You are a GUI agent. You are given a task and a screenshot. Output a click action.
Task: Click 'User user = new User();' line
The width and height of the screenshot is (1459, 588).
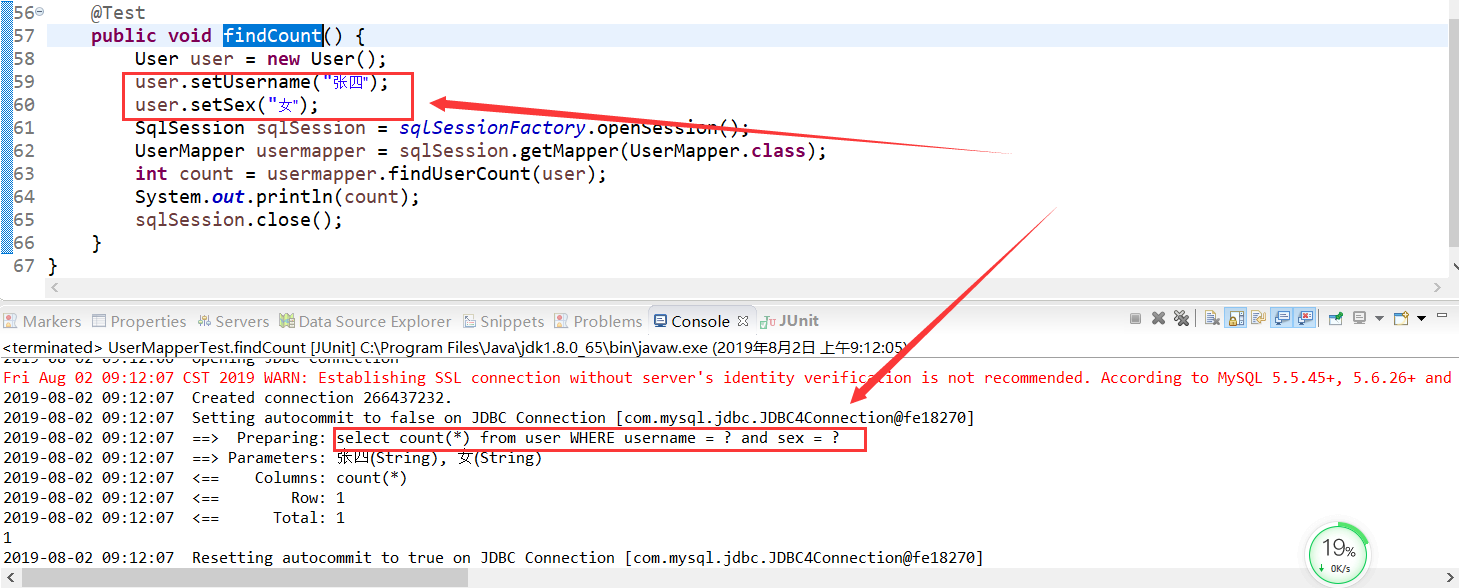261,59
